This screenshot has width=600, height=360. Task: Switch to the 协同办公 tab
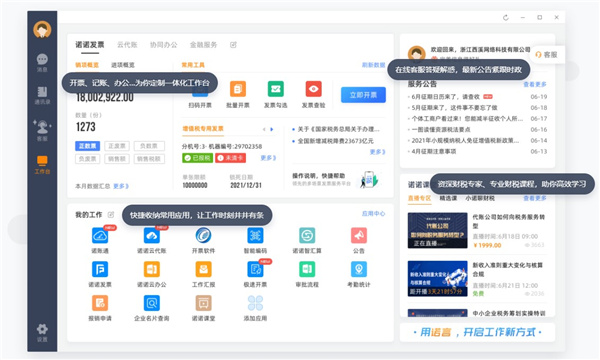[163, 45]
